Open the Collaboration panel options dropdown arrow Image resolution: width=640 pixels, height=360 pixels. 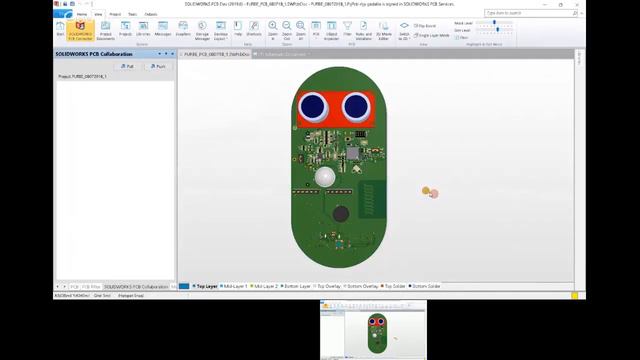point(160,54)
